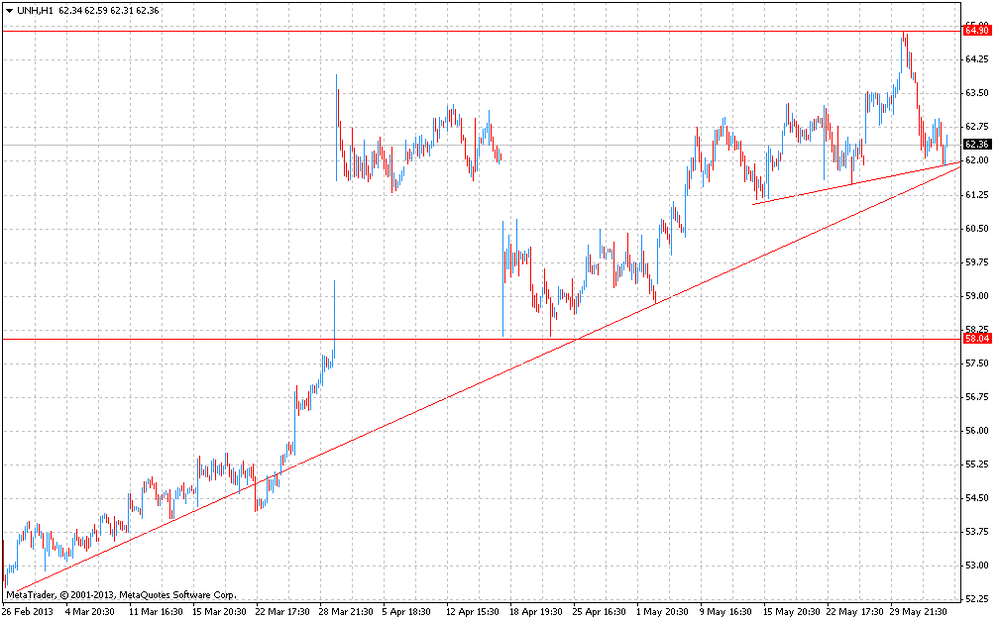The image size is (1000, 620).
Task: Click the 28 Mar 21:30 time label
Action: pyautogui.click(x=346, y=612)
